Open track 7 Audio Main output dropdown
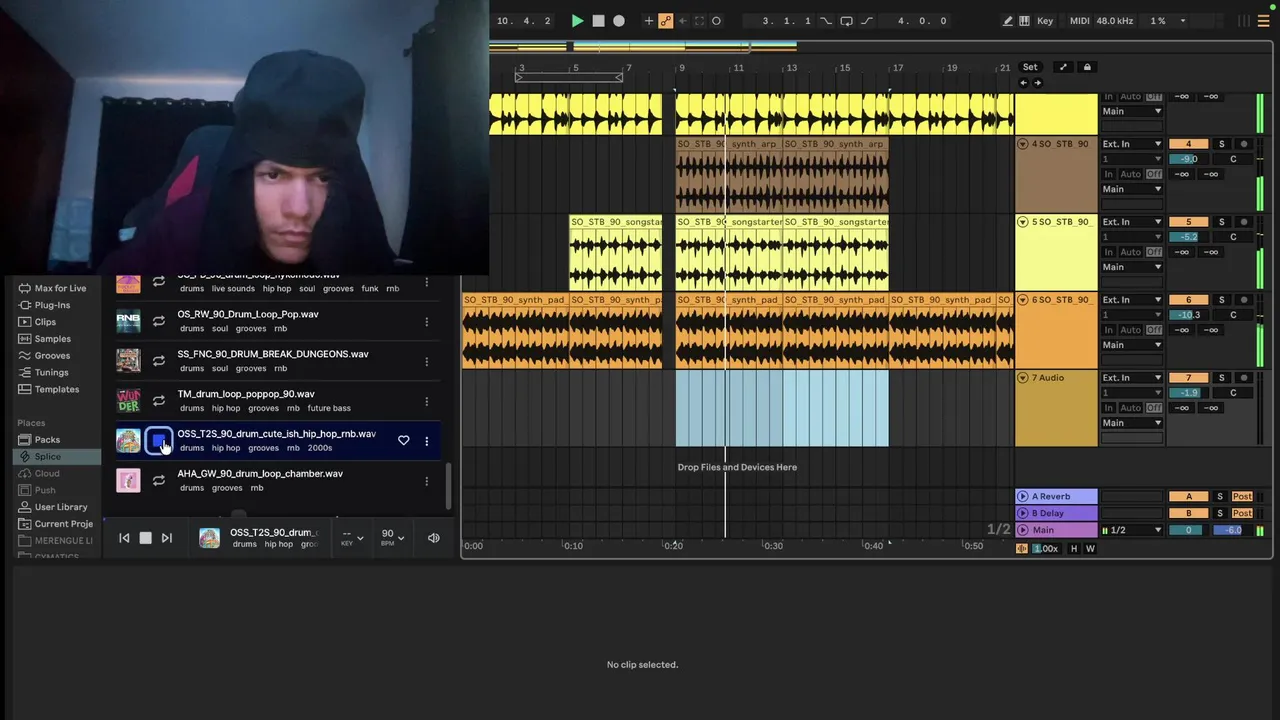1280x720 pixels. coord(1132,423)
